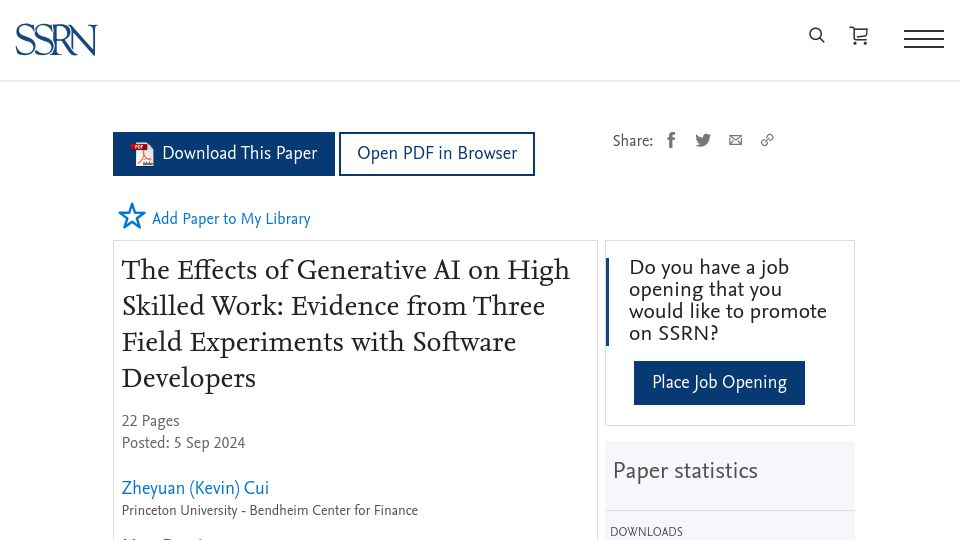Click Add Paper to My Library link
This screenshot has width=960, height=540.
231,219
